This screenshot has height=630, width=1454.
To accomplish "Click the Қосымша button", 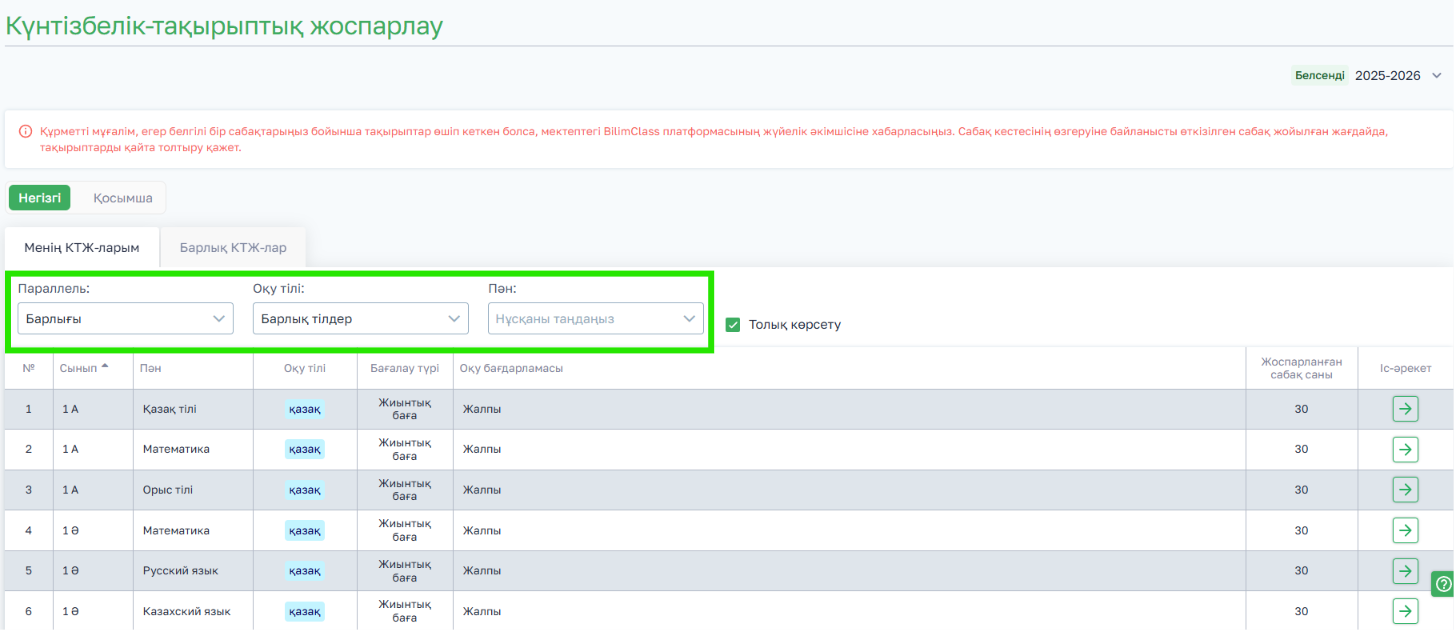I will point(123,198).
